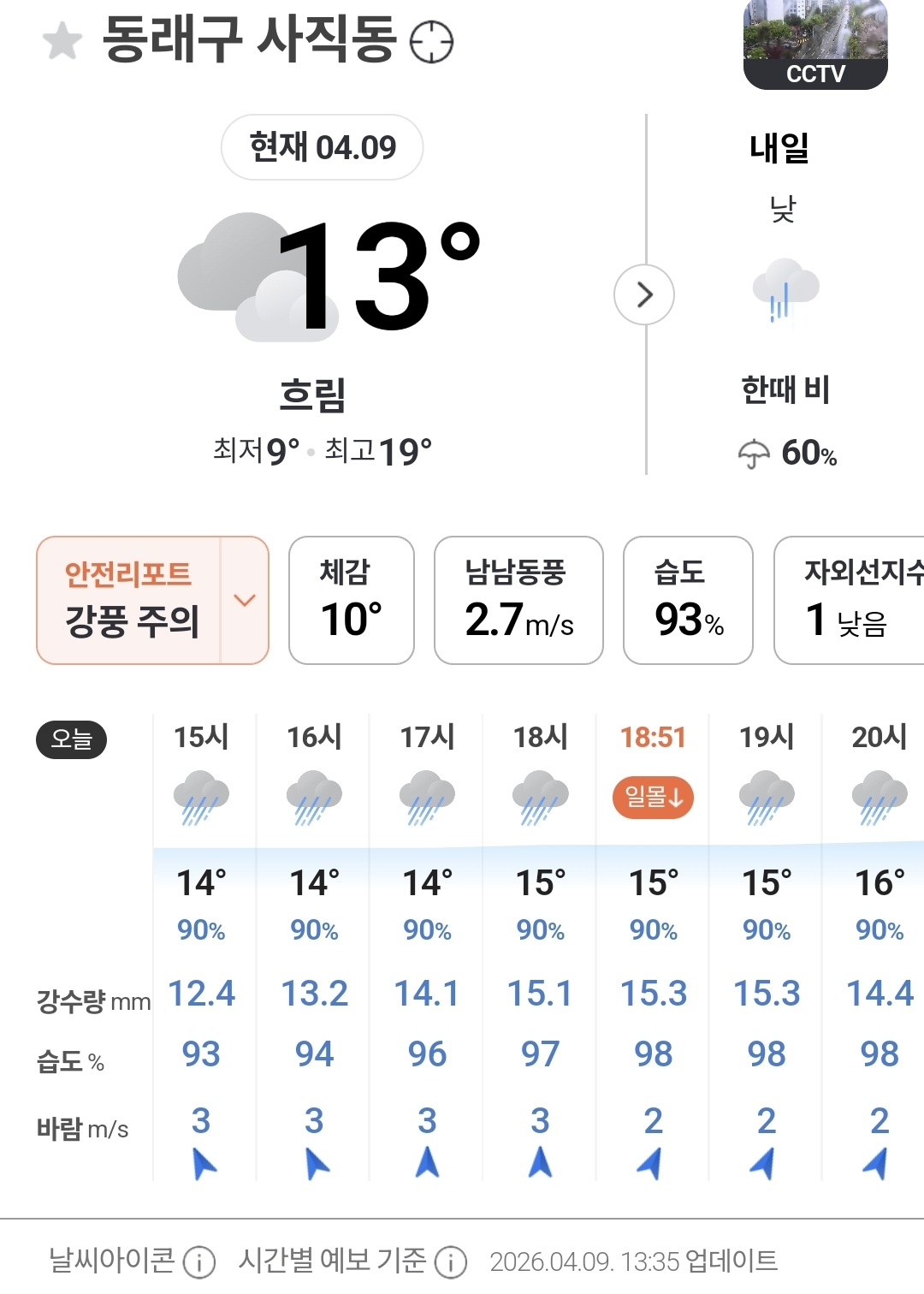The height and width of the screenshot is (1294, 924).
Task: Tap the umbrella precipitation icon
Action: [754, 454]
